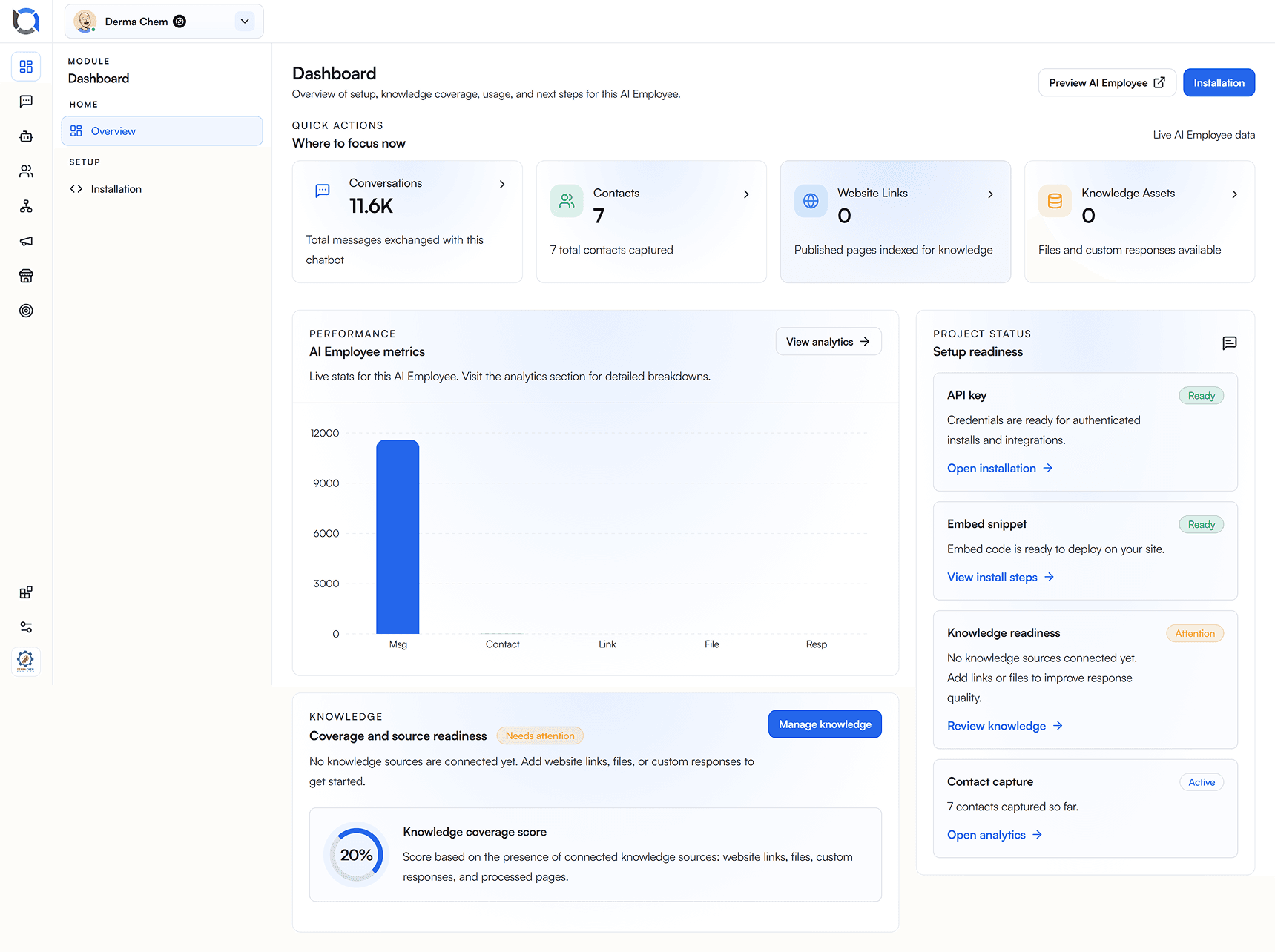Viewport: 1275px width, 952px height.
Task: Click the View analytics button
Action: click(x=828, y=342)
